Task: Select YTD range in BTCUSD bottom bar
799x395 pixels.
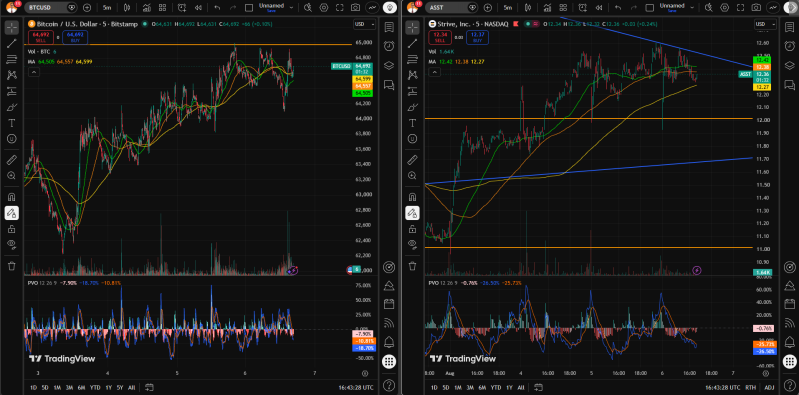Action: pyautogui.click(x=95, y=387)
